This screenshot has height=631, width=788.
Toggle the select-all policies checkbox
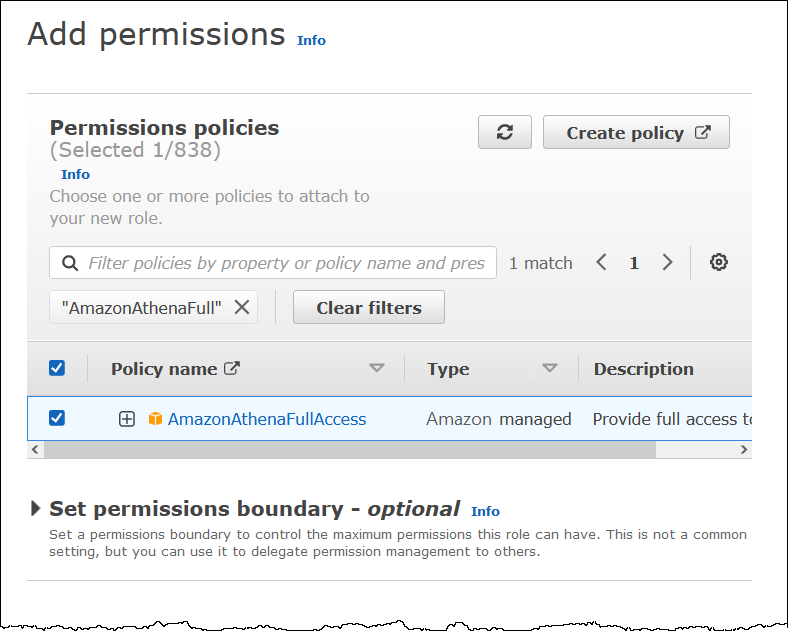(57, 368)
